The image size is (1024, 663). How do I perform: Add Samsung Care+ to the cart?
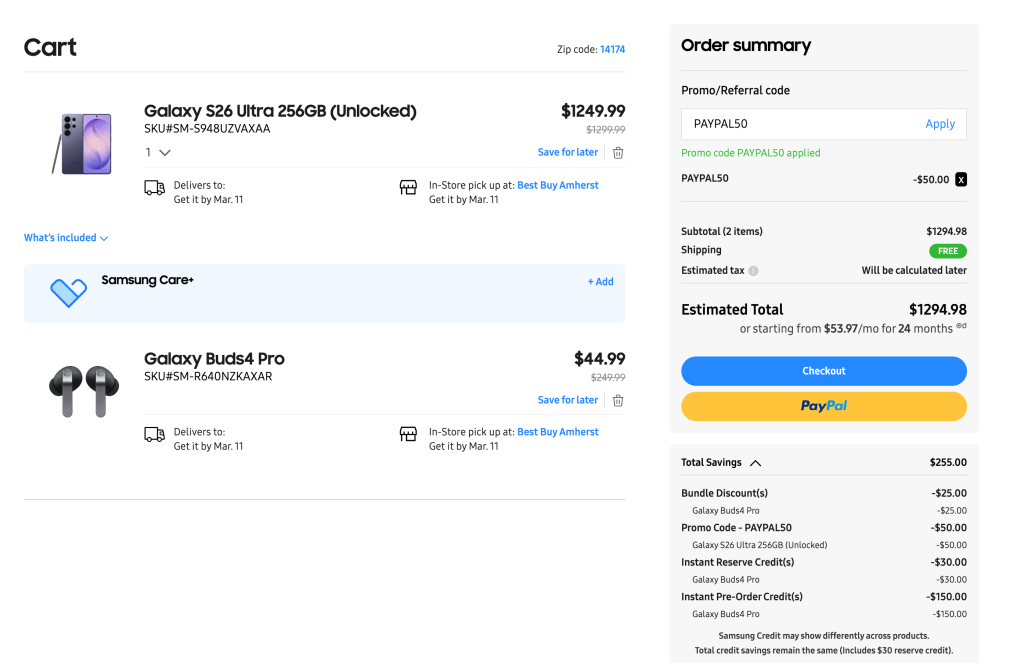600,282
